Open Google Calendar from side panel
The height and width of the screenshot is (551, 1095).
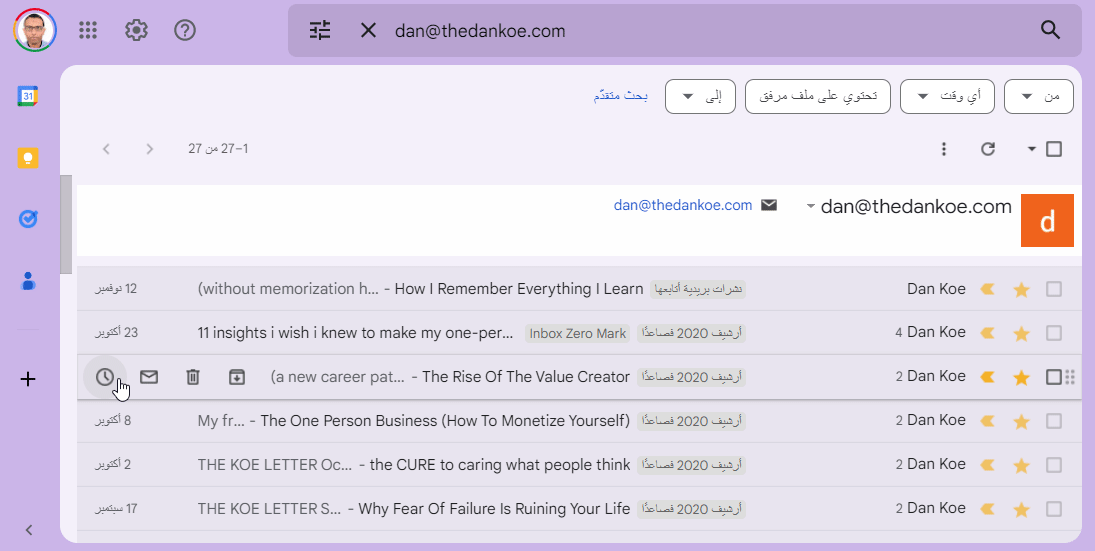coord(28,96)
